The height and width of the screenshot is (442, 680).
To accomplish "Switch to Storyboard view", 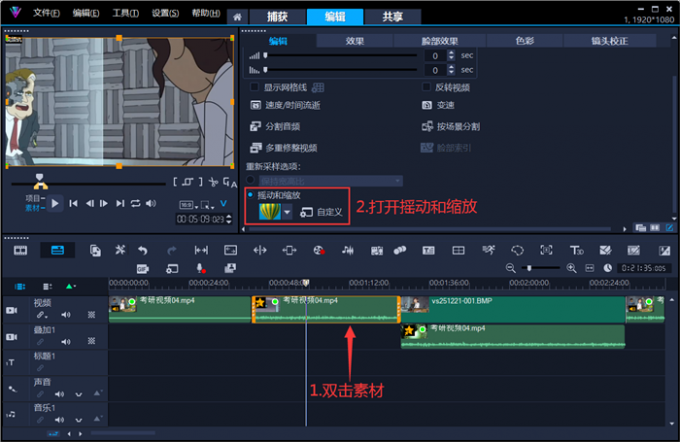I will pyautogui.click(x=20, y=250).
